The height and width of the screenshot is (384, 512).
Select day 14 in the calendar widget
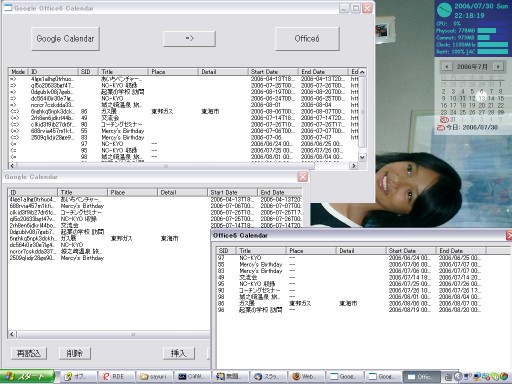[491, 98]
